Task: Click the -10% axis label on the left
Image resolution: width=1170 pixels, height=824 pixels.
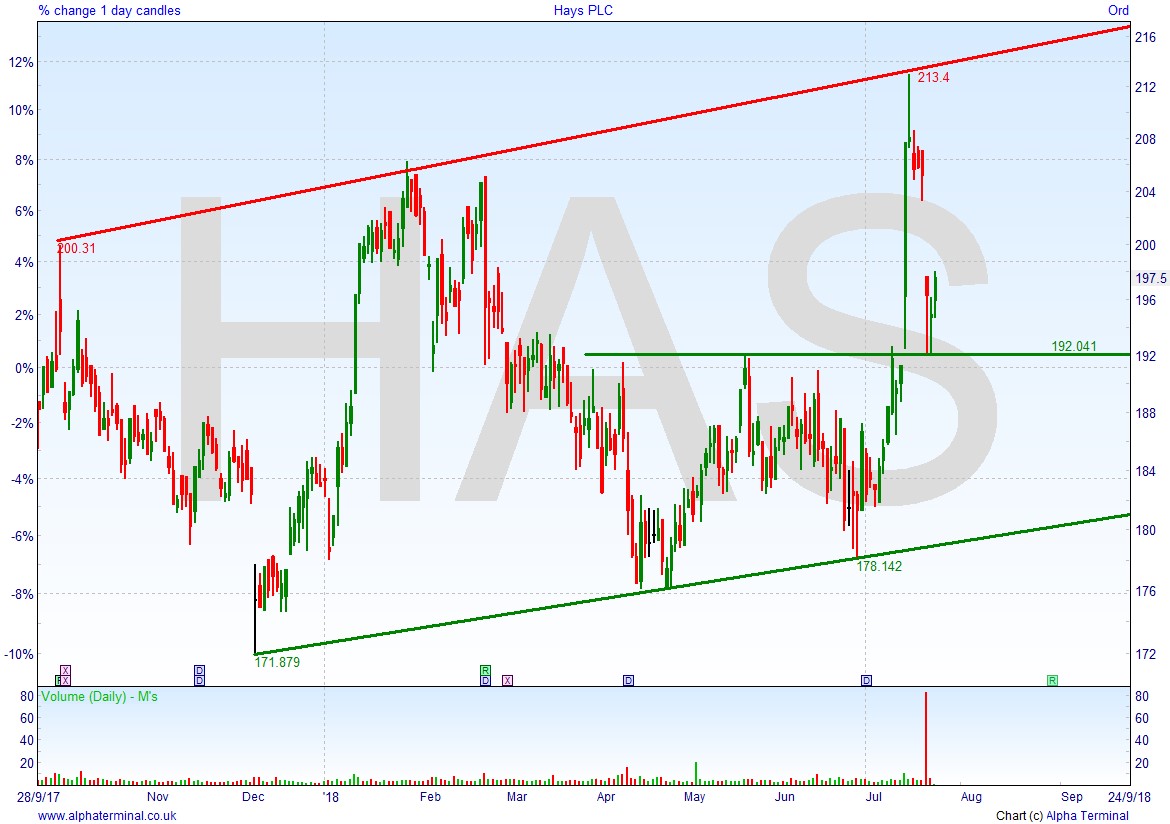Action: pos(19,655)
